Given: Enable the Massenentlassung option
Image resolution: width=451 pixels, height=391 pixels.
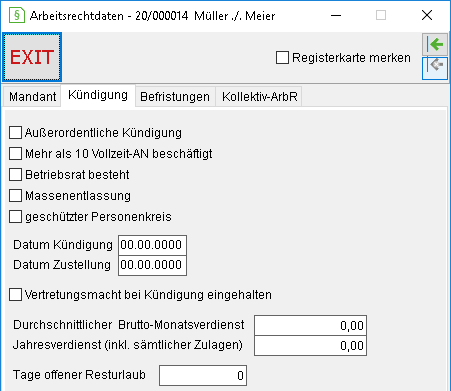Looking at the screenshot, I should click(15, 196).
